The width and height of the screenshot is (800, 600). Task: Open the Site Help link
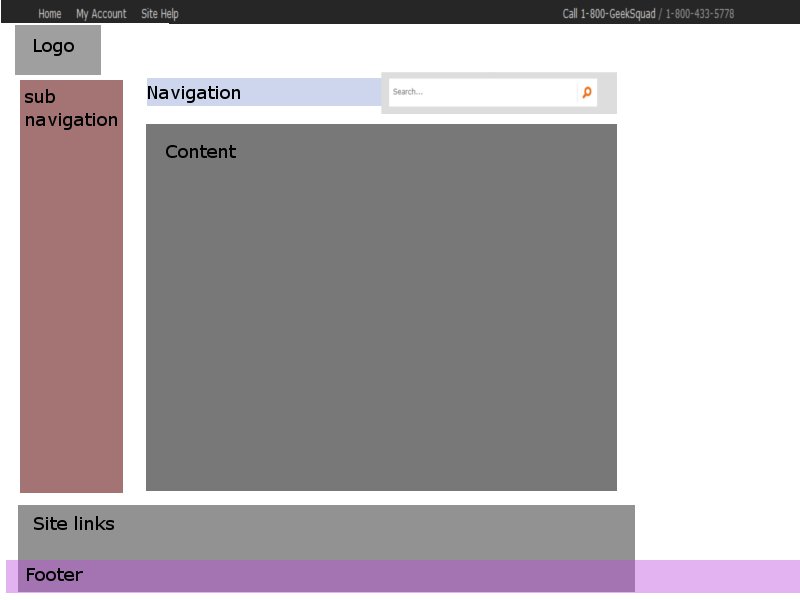click(160, 14)
